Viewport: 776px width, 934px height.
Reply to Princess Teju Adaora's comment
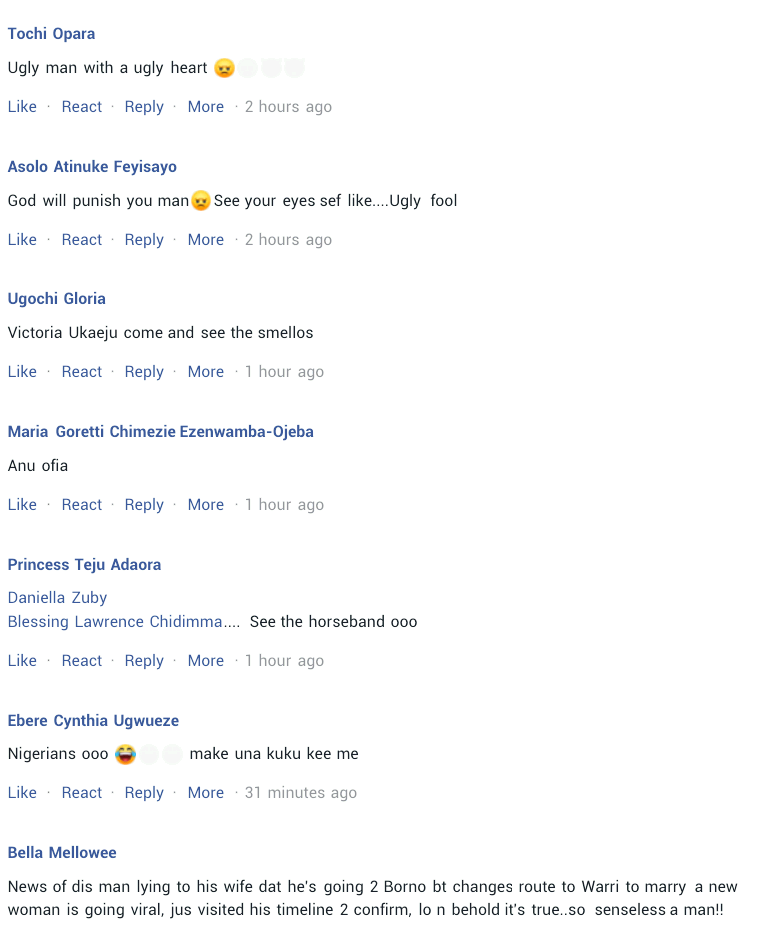click(x=144, y=661)
